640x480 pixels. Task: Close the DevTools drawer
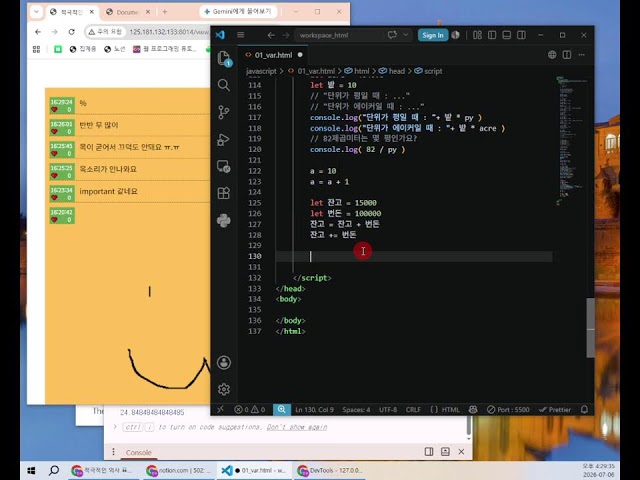click(461, 451)
